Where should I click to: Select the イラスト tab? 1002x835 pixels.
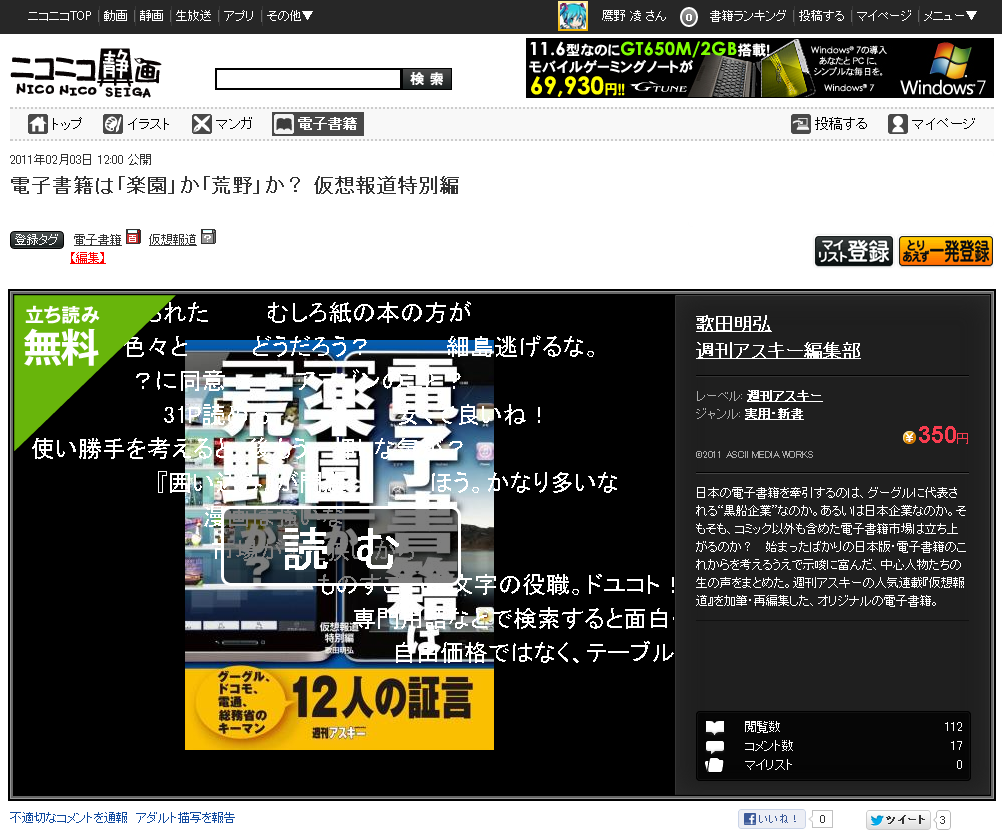137,124
